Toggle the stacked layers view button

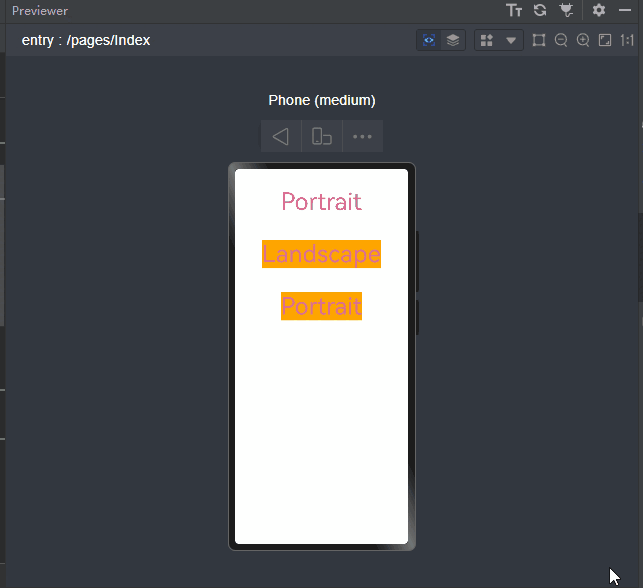click(x=453, y=40)
